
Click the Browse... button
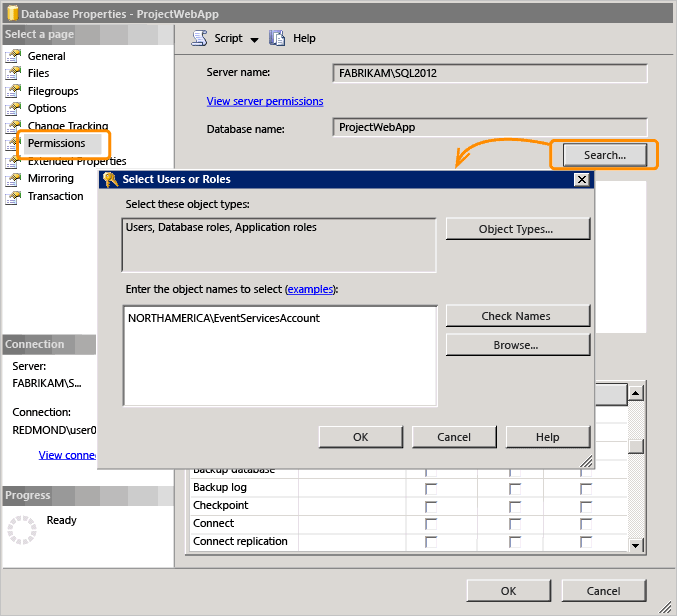pos(518,345)
